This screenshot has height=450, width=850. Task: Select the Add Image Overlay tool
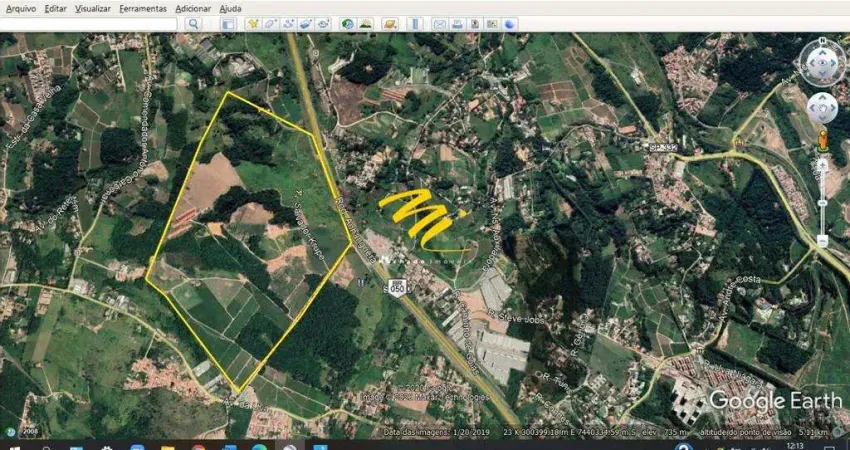(x=306, y=24)
